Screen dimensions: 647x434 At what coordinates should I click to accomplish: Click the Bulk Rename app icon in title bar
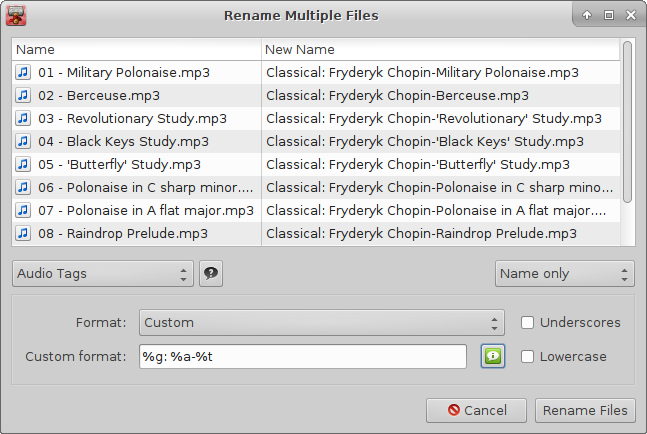[x=16, y=16]
